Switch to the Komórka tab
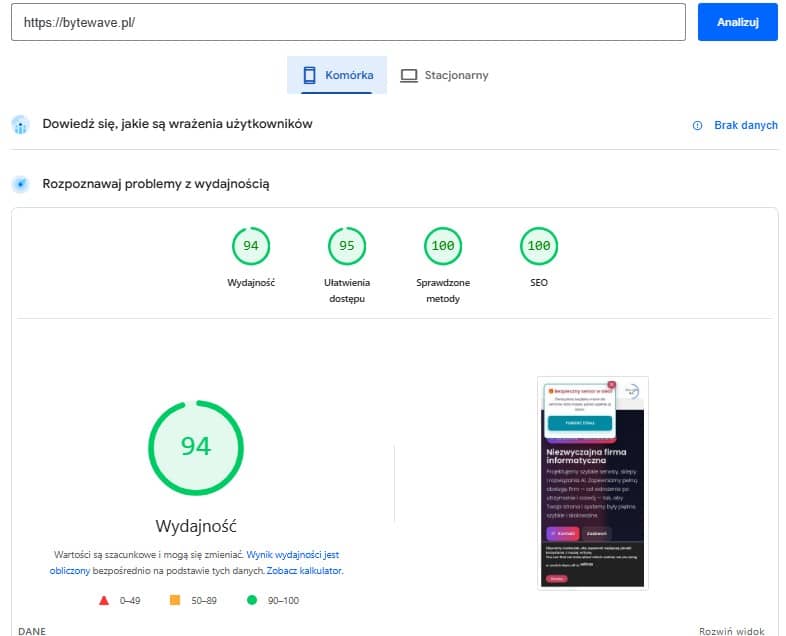Screen dimensions: 786x636 (337, 75)
